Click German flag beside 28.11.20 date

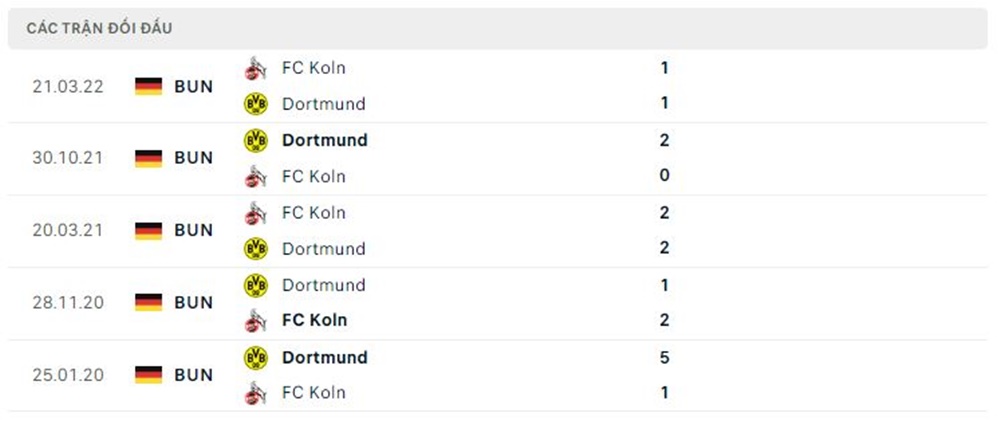point(148,302)
